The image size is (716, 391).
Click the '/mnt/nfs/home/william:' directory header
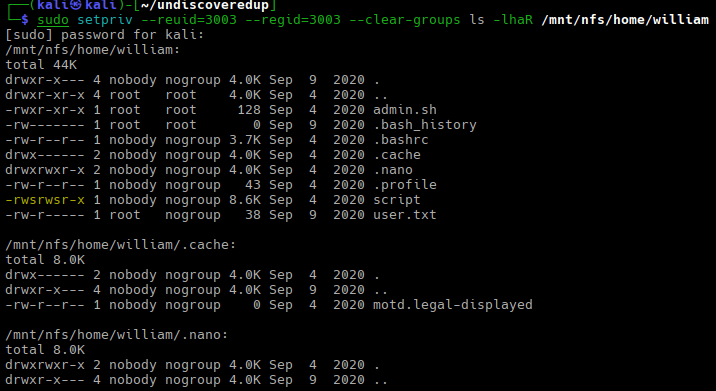tap(93, 49)
